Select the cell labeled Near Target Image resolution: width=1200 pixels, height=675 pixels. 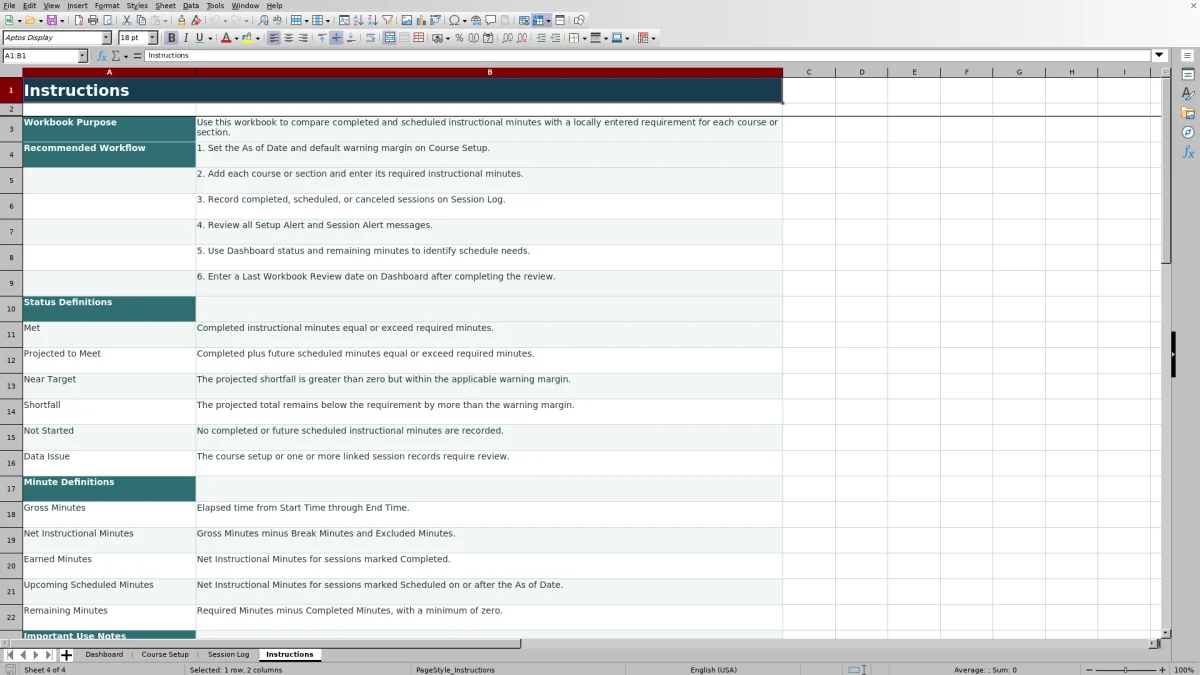pyautogui.click(x=109, y=386)
